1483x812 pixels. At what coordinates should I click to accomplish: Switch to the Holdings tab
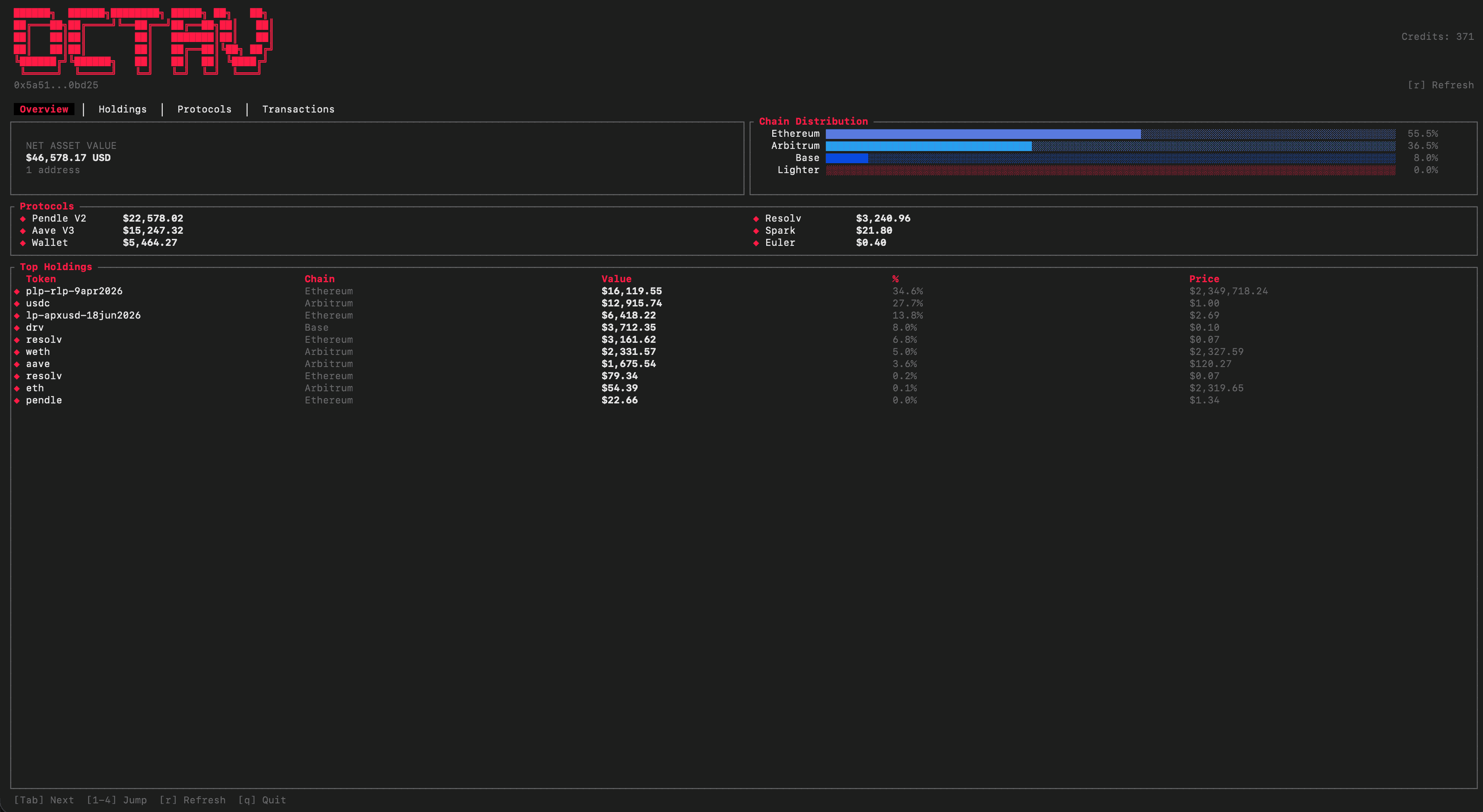pyautogui.click(x=122, y=109)
